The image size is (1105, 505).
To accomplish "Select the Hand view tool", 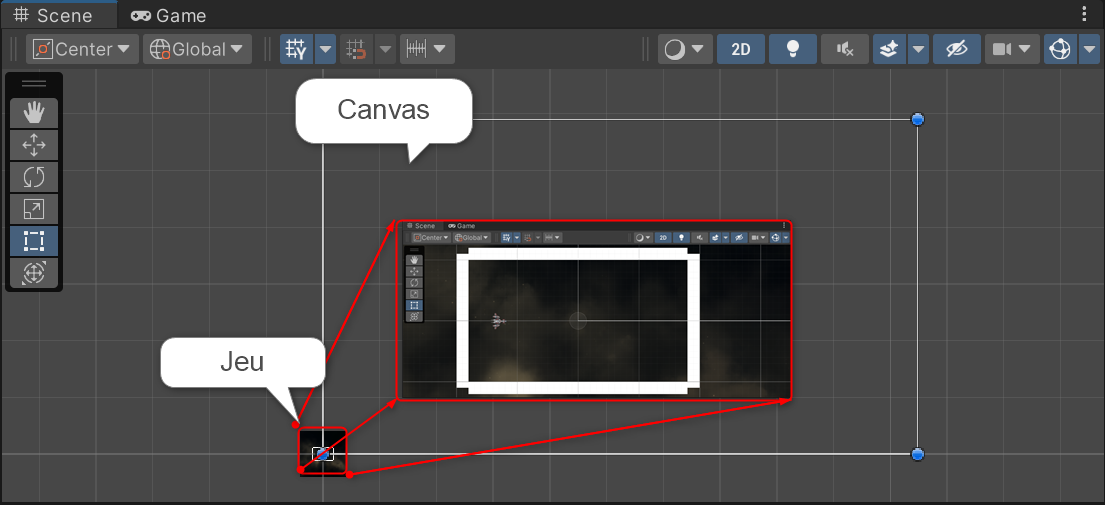I will (x=34, y=113).
